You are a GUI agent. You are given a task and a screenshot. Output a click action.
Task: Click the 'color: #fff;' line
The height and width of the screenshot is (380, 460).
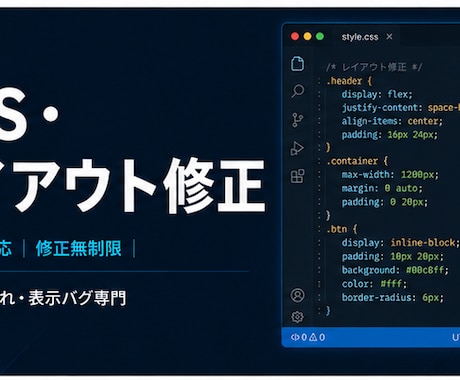[374, 284]
